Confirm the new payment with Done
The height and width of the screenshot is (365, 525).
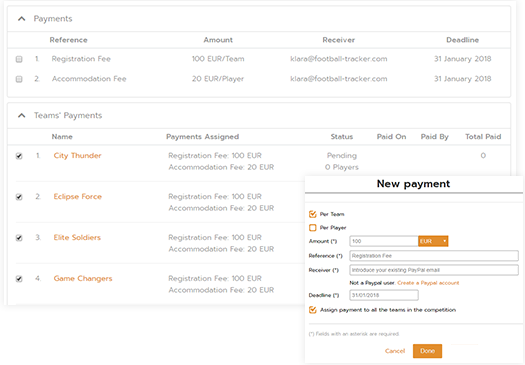click(x=427, y=351)
